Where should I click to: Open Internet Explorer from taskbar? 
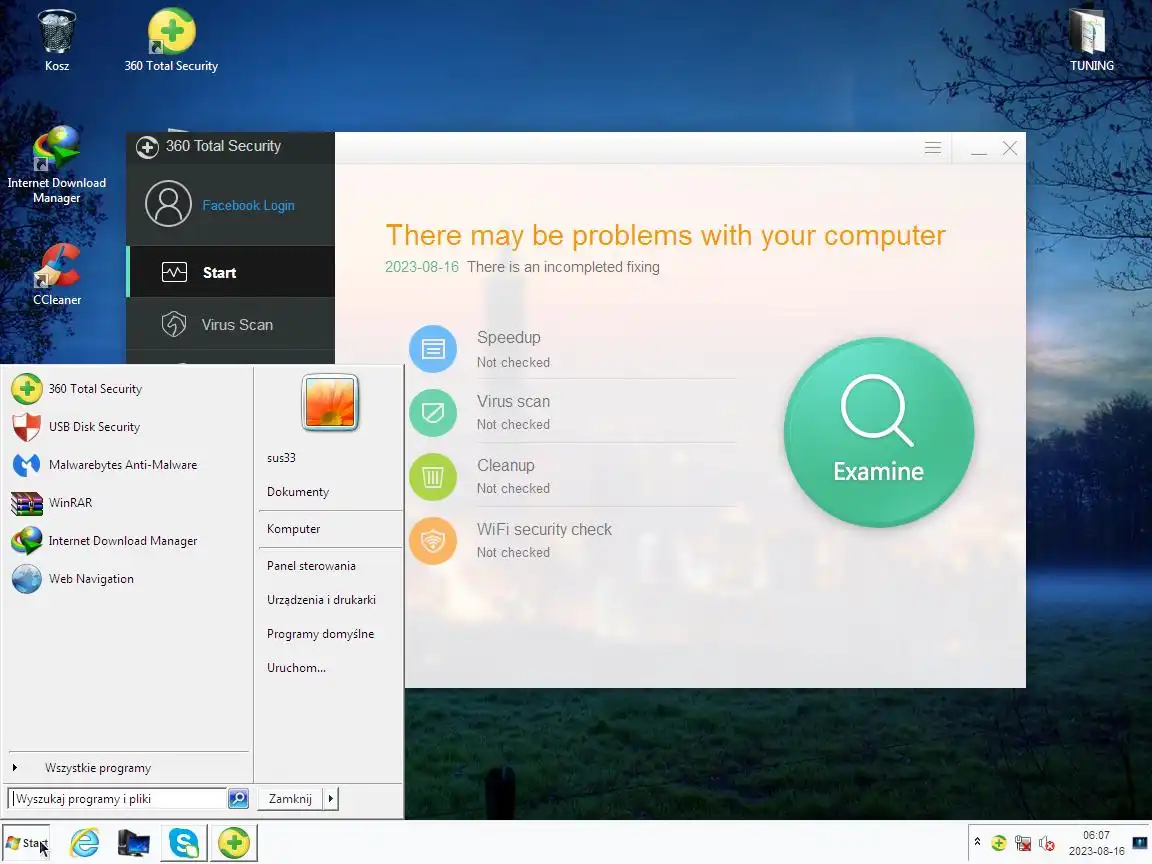[84, 843]
